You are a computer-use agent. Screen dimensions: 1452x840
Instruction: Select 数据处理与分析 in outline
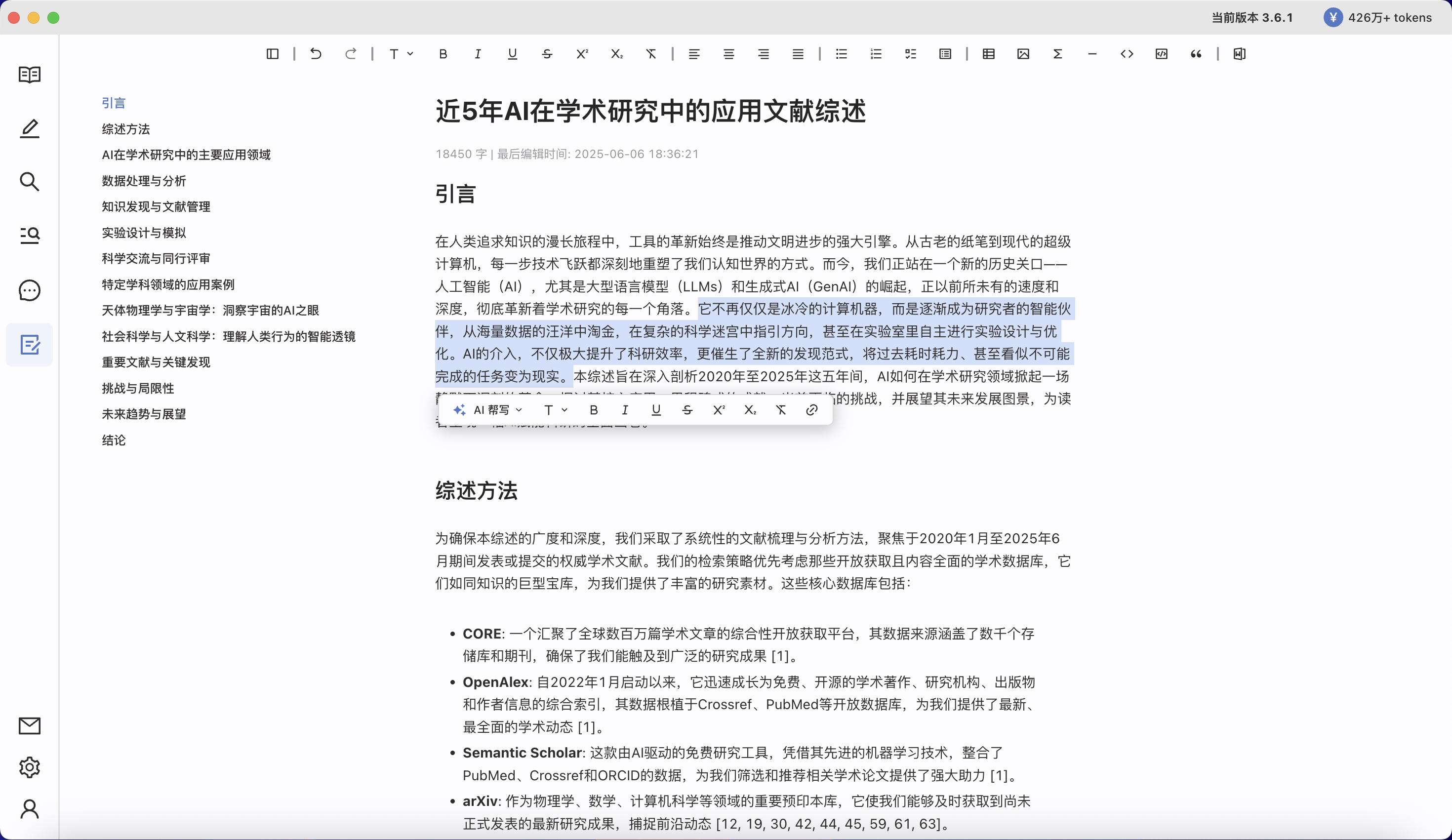144,180
